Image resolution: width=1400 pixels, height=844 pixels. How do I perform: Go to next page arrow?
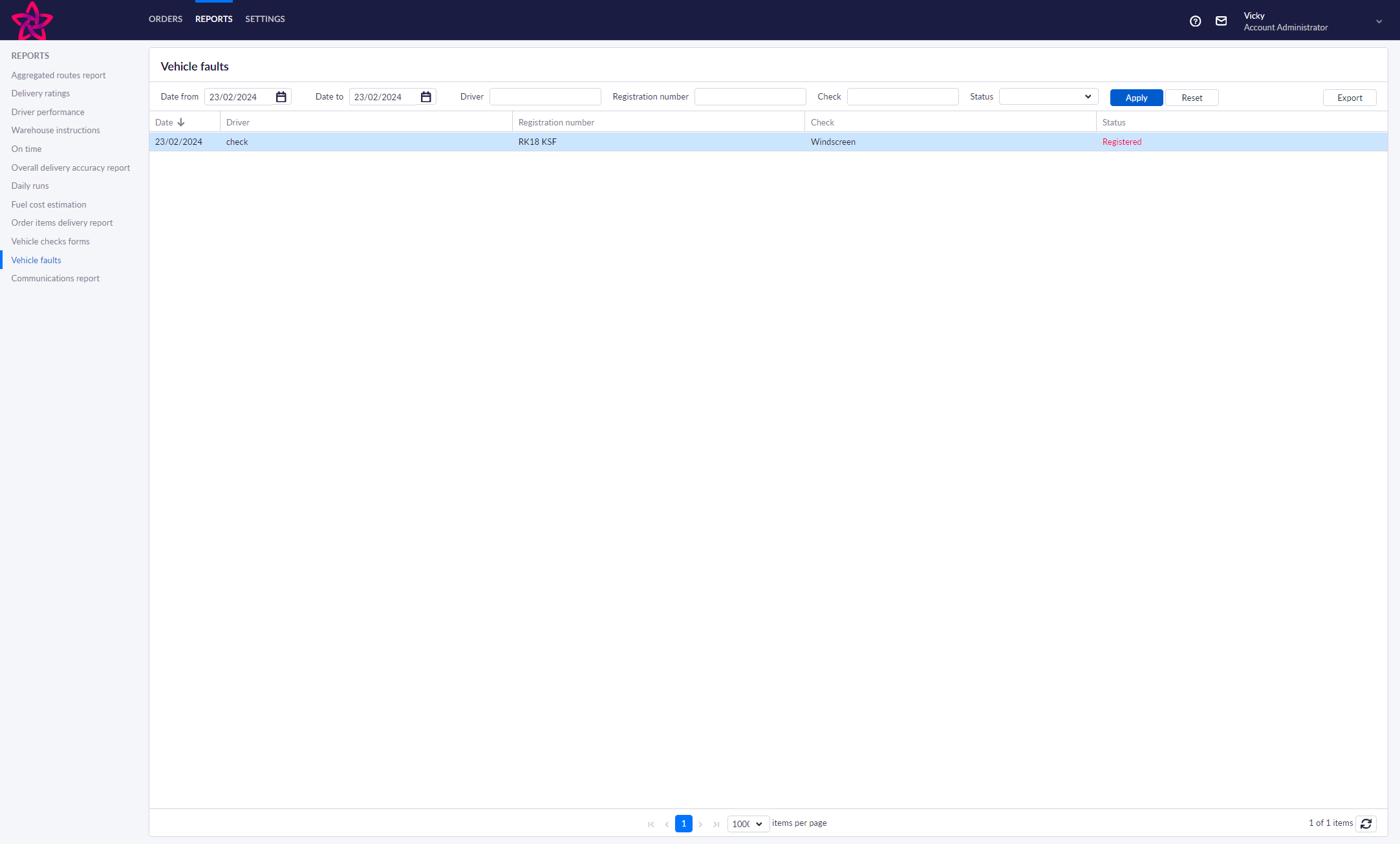700,824
